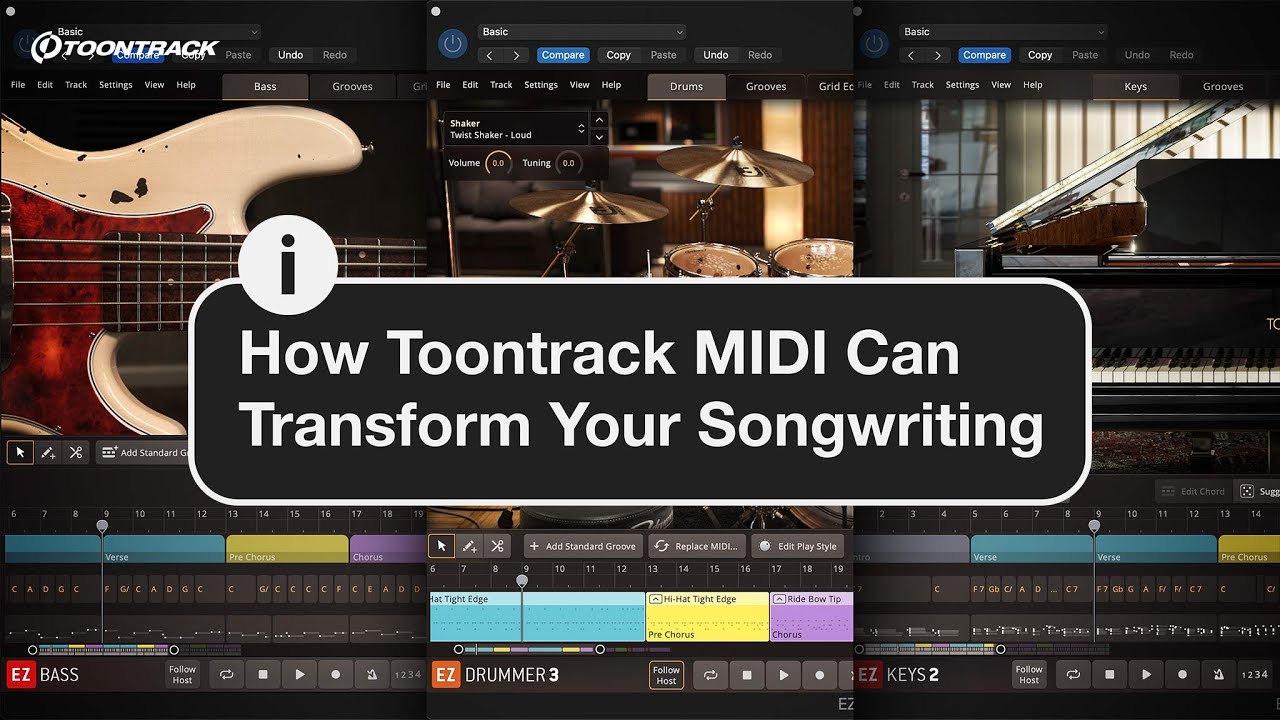The height and width of the screenshot is (720, 1280).
Task: Collapse the Hi-Hat Tight Edge block chevron
Action: pyautogui.click(x=655, y=599)
